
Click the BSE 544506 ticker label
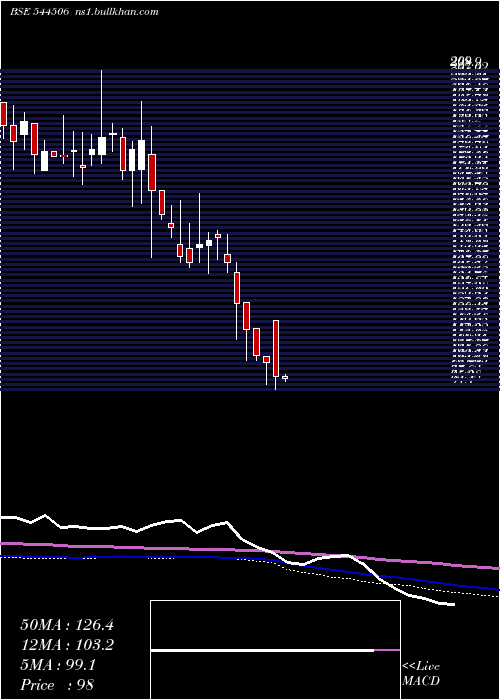coord(39,12)
